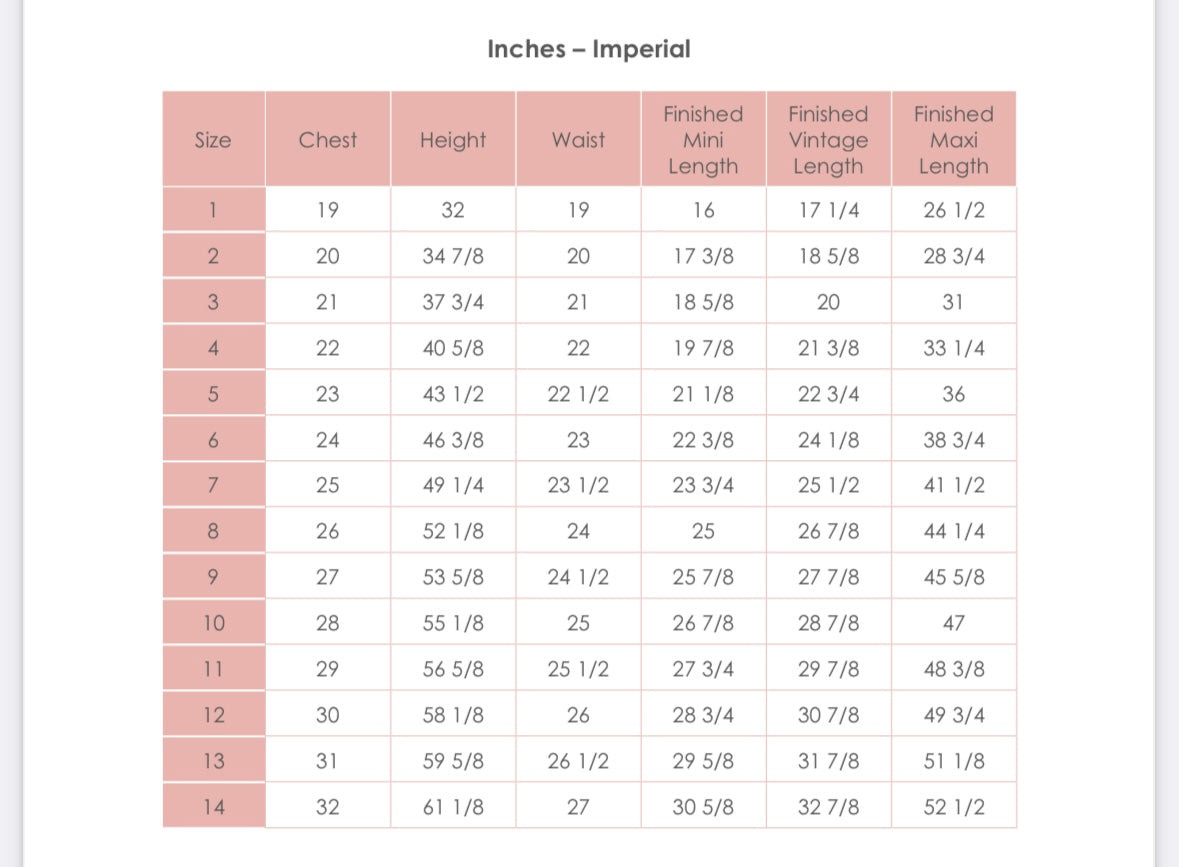Click the Height column header
1179x867 pixels.
coord(453,140)
